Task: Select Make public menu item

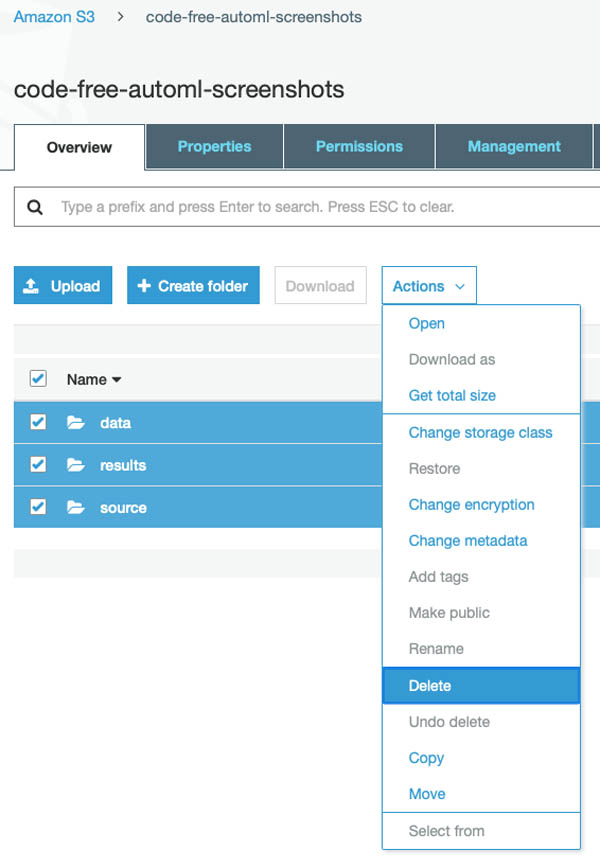Action: [481, 612]
